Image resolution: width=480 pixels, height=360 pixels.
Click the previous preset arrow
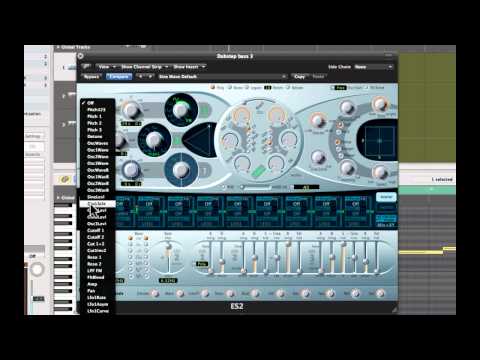point(141,77)
